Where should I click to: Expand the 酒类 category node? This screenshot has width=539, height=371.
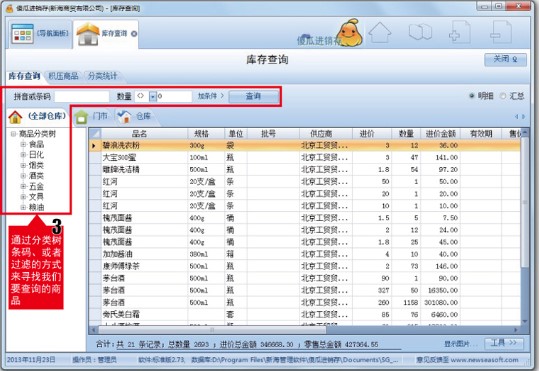click(23, 176)
